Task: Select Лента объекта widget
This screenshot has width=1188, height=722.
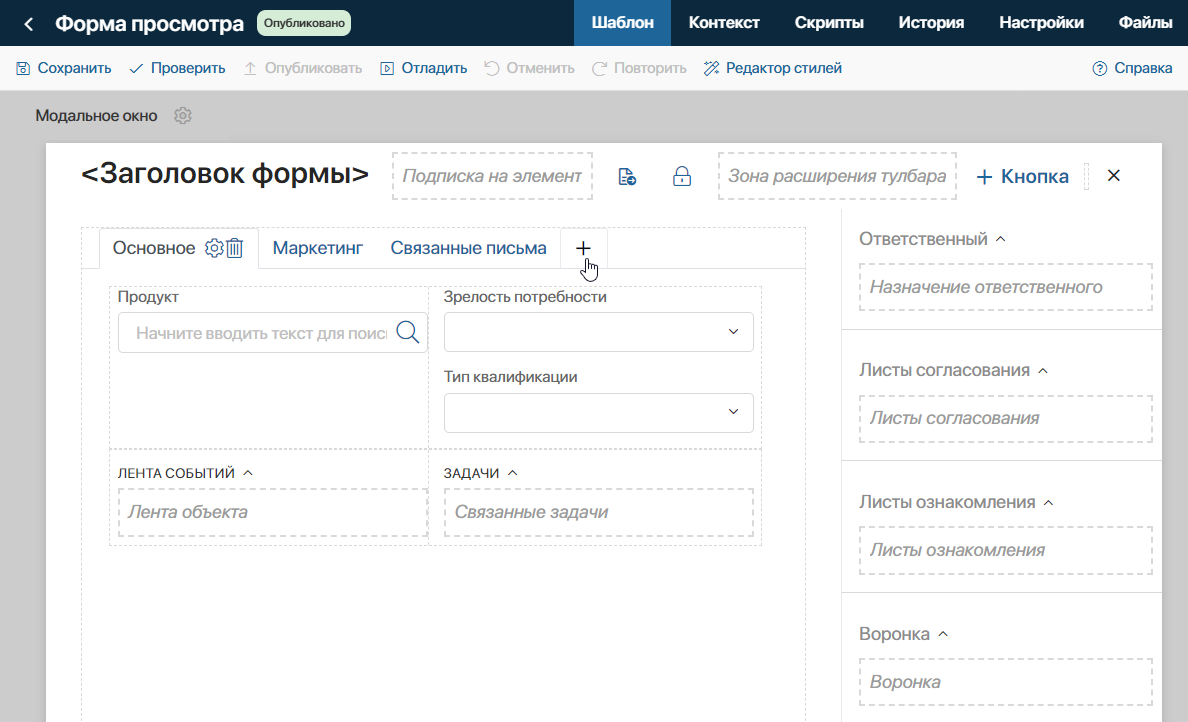Action: (273, 512)
